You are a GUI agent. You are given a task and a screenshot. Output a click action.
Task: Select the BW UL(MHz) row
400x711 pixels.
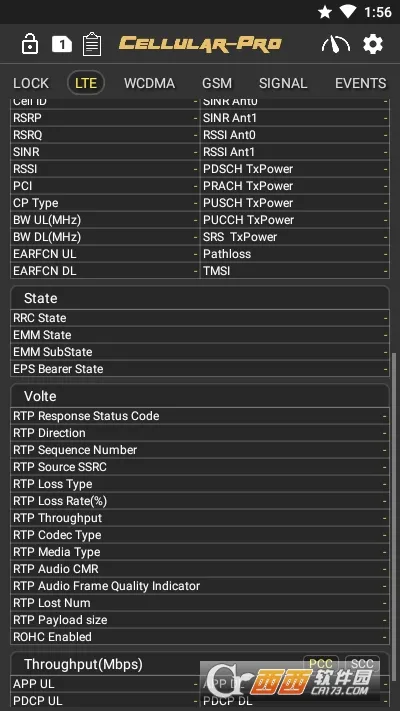click(x=105, y=220)
